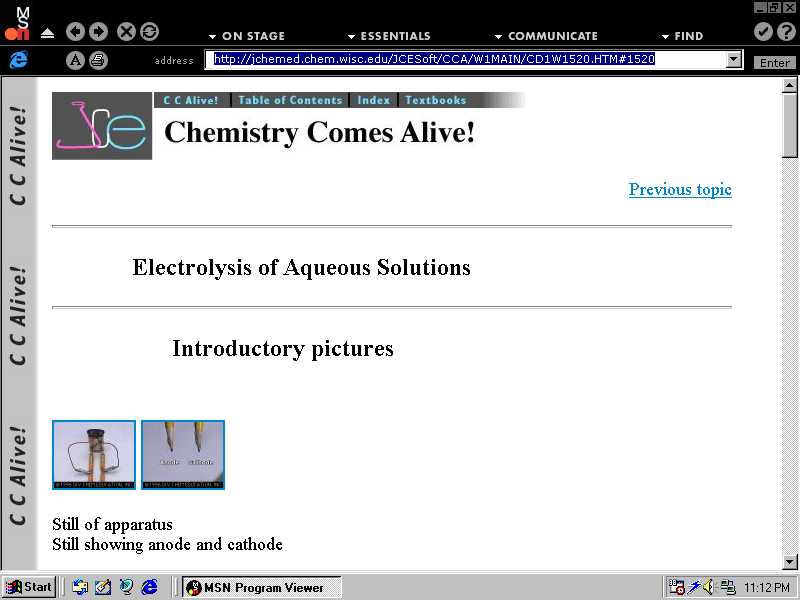Open the Table of Contents tab
The image size is (800, 600).
[x=290, y=100]
